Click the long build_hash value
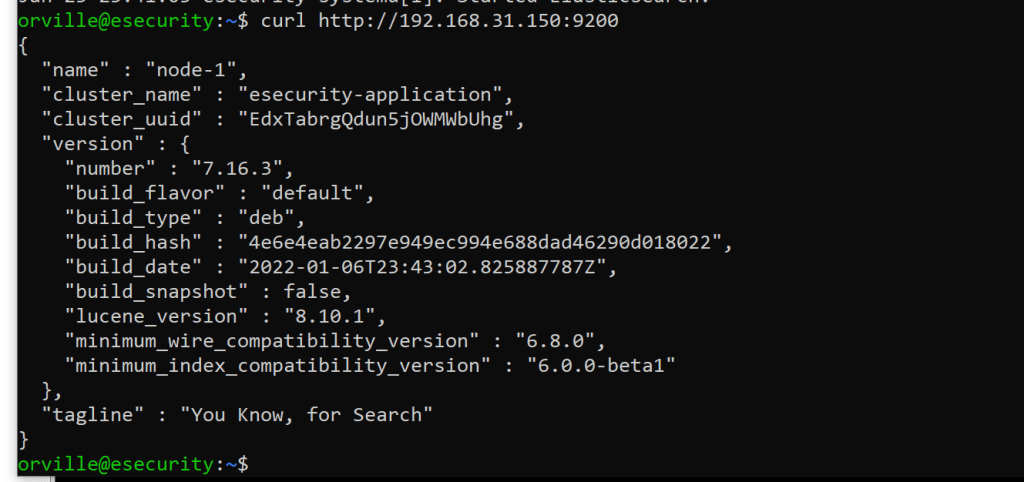1024x482 pixels. (484, 242)
